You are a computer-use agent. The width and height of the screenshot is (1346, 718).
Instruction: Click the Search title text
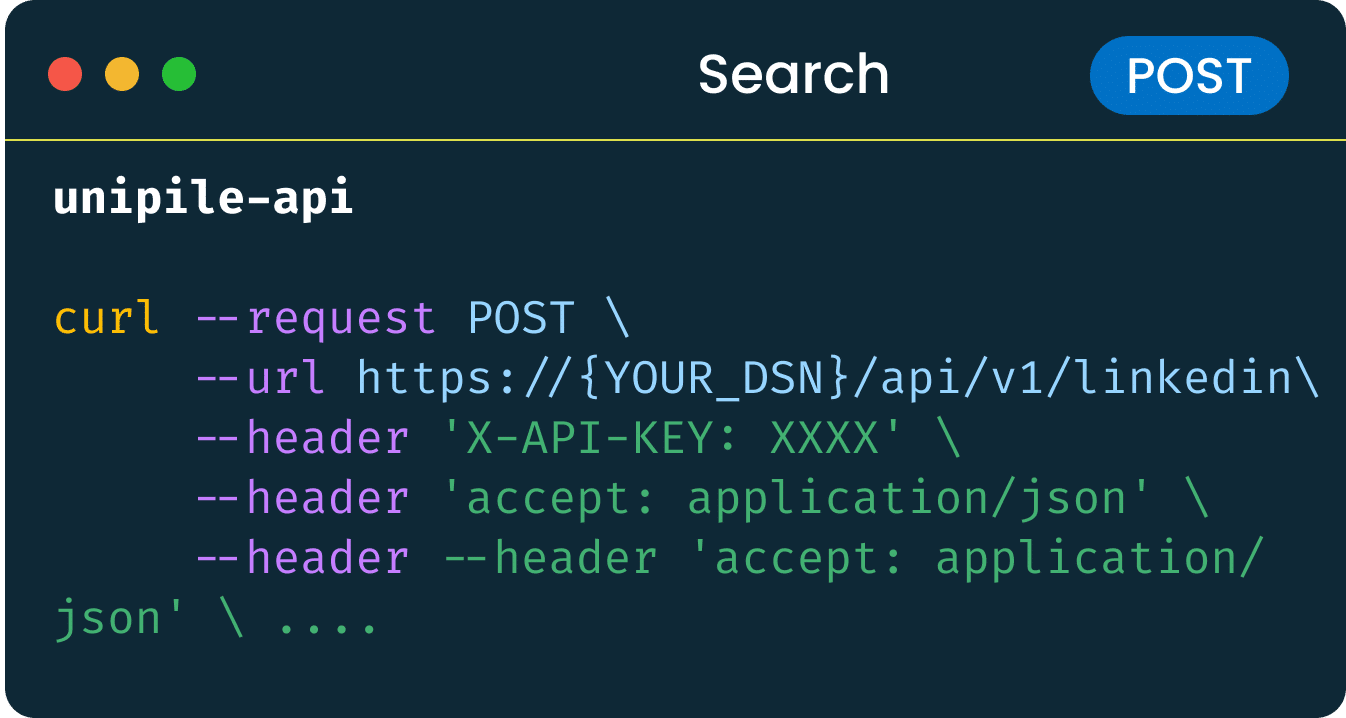(793, 72)
